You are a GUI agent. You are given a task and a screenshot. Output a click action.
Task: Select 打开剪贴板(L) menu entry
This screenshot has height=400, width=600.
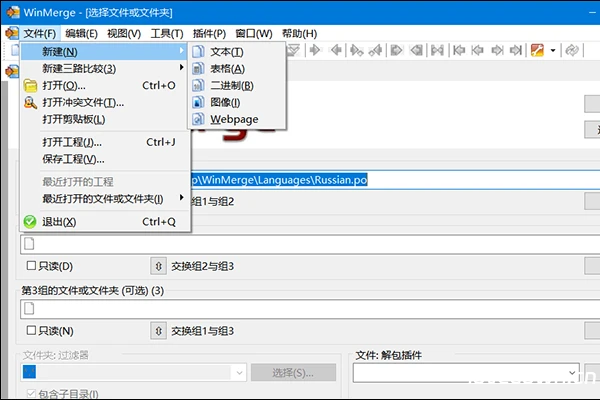(104, 119)
